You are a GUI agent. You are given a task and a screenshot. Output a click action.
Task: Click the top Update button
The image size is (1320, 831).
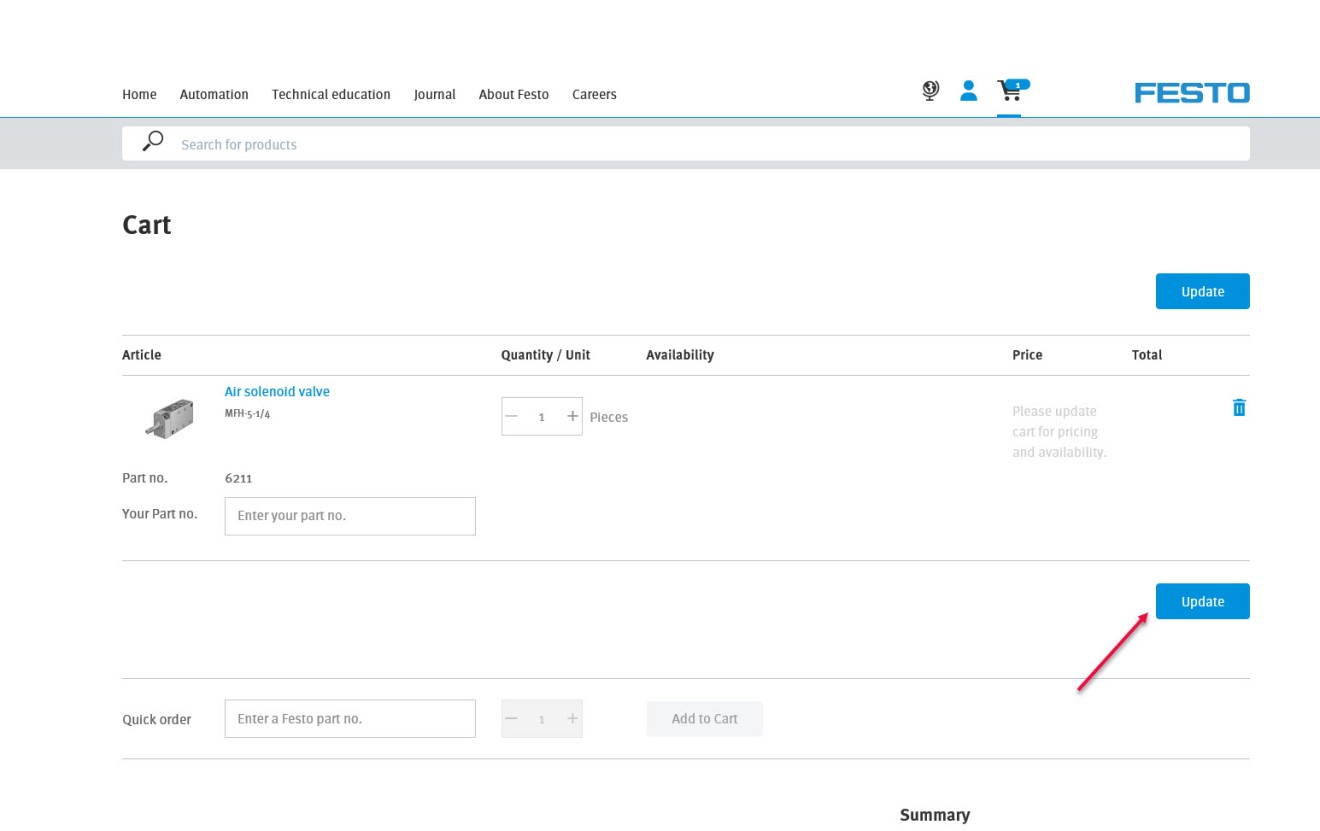click(1202, 291)
